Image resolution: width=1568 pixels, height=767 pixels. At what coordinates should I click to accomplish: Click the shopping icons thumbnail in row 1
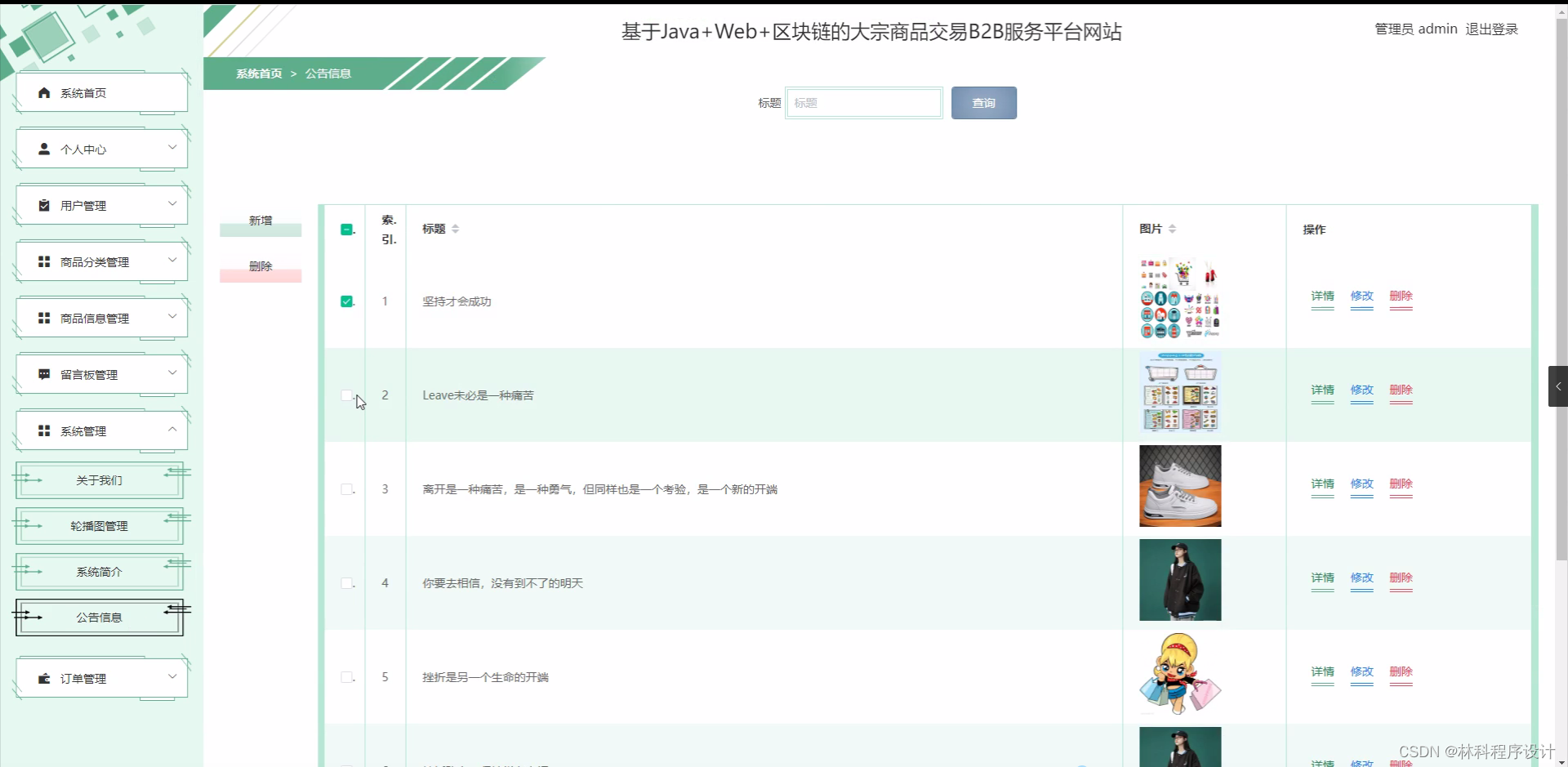click(1180, 298)
